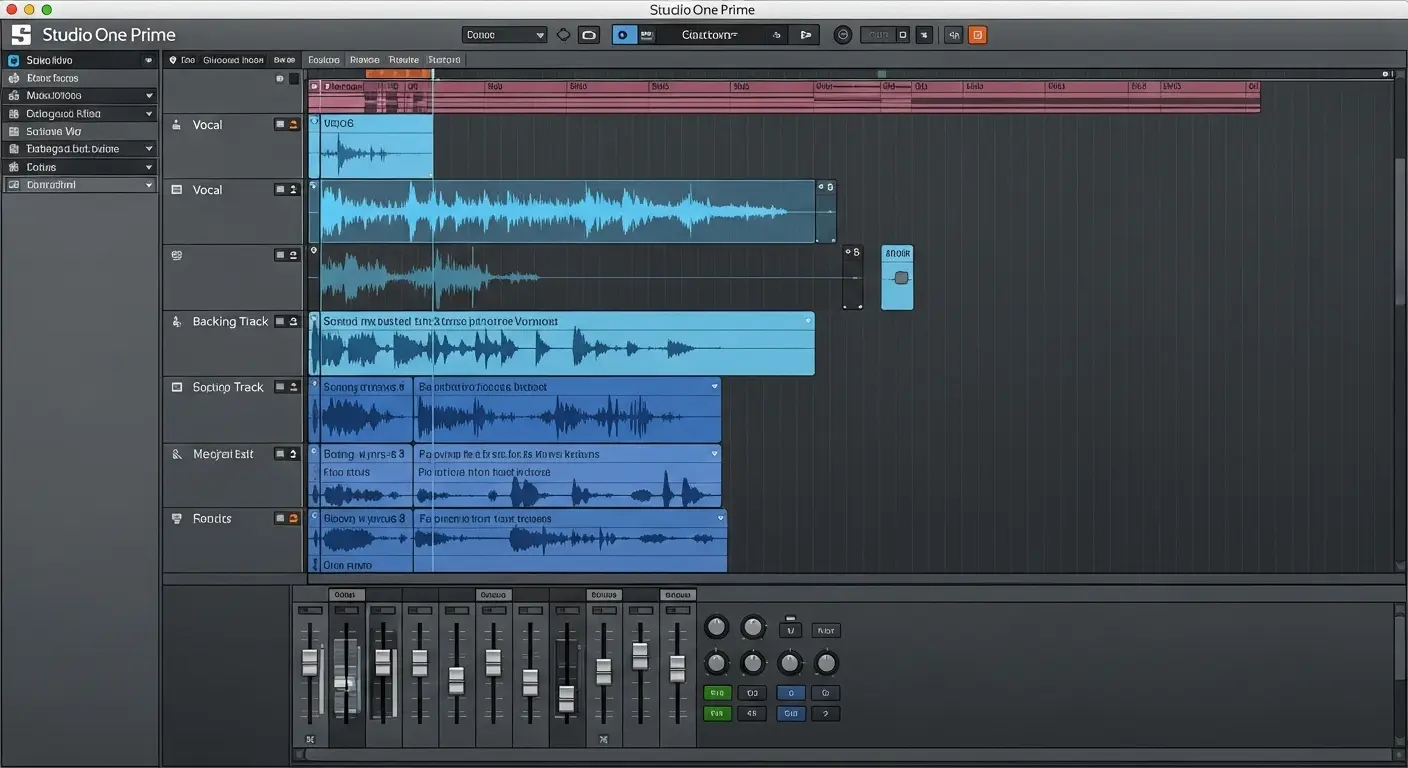Image resolution: width=1408 pixels, height=768 pixels.
Task: Click the green button in top row of mixer panel
Action: point(717,693)
